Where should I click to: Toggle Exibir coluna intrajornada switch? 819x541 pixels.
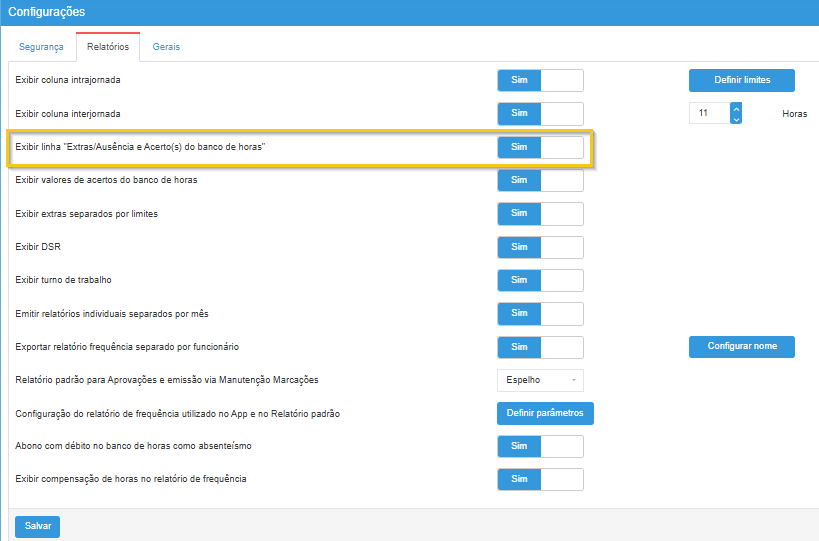pos(540,80)
